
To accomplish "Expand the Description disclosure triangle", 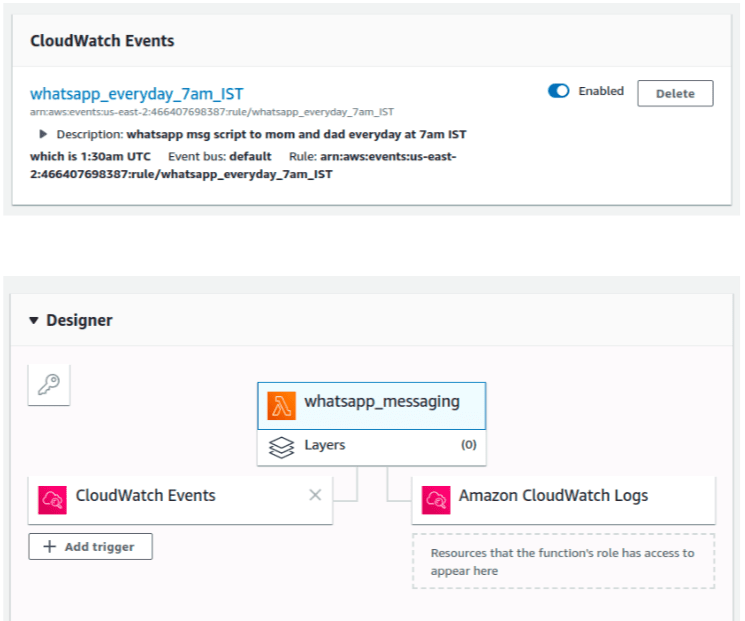I will coord(43,134).
